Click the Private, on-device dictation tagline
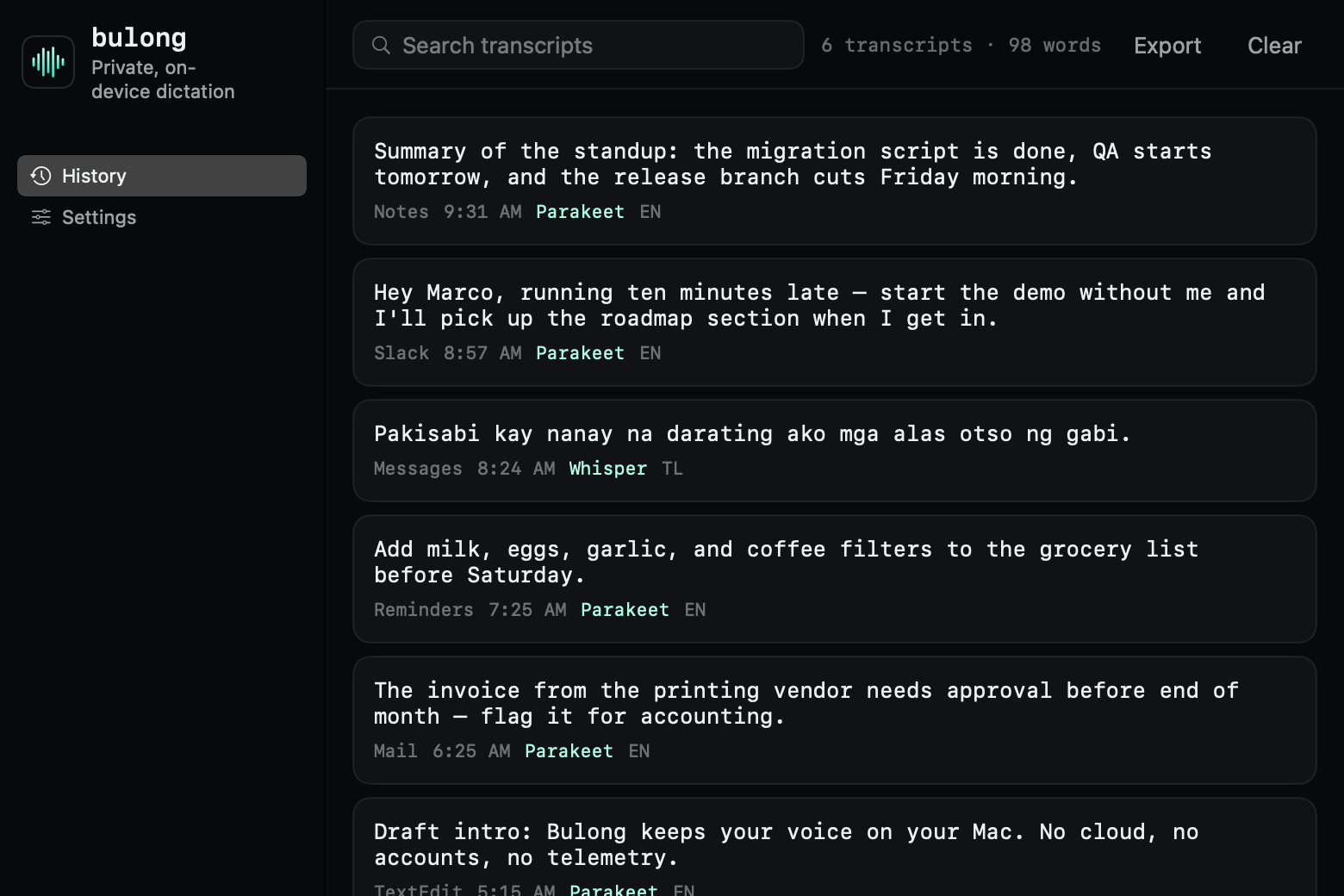This screenshot has width=1344, height=896. [163, 79]
